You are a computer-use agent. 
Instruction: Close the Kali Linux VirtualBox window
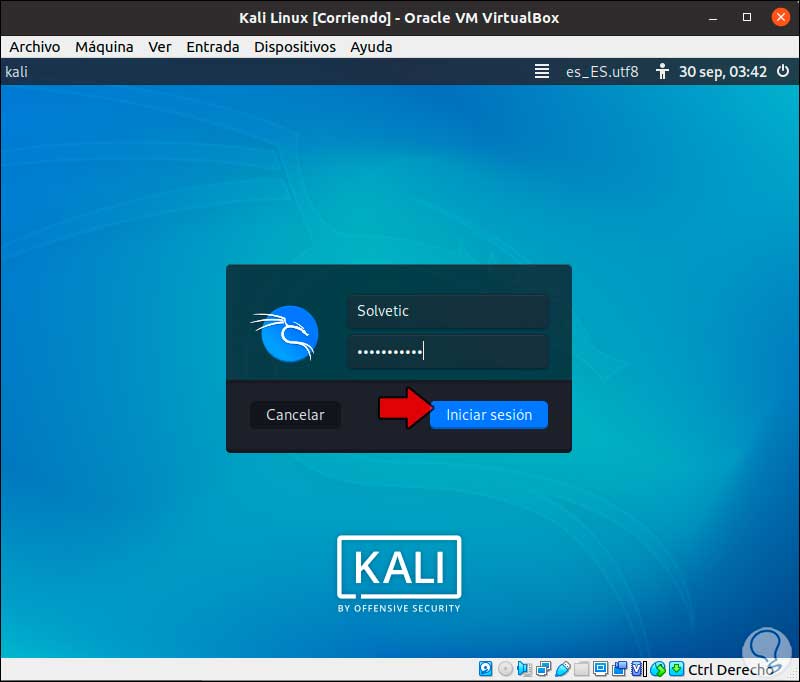click(780, 17)
